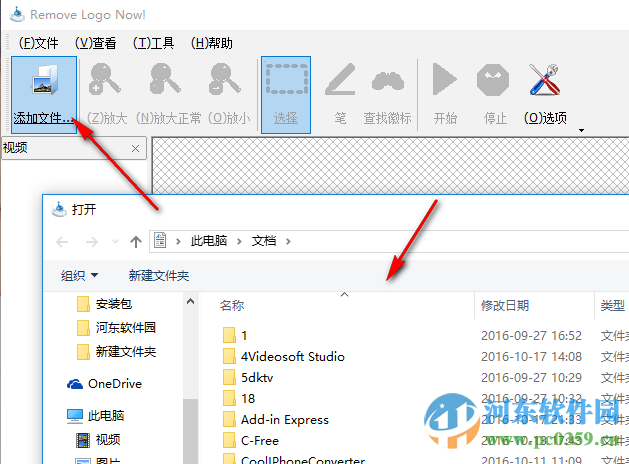This screenshot has width=629, height=464.
Task: Select 5dktv folder
Action: 257,377
